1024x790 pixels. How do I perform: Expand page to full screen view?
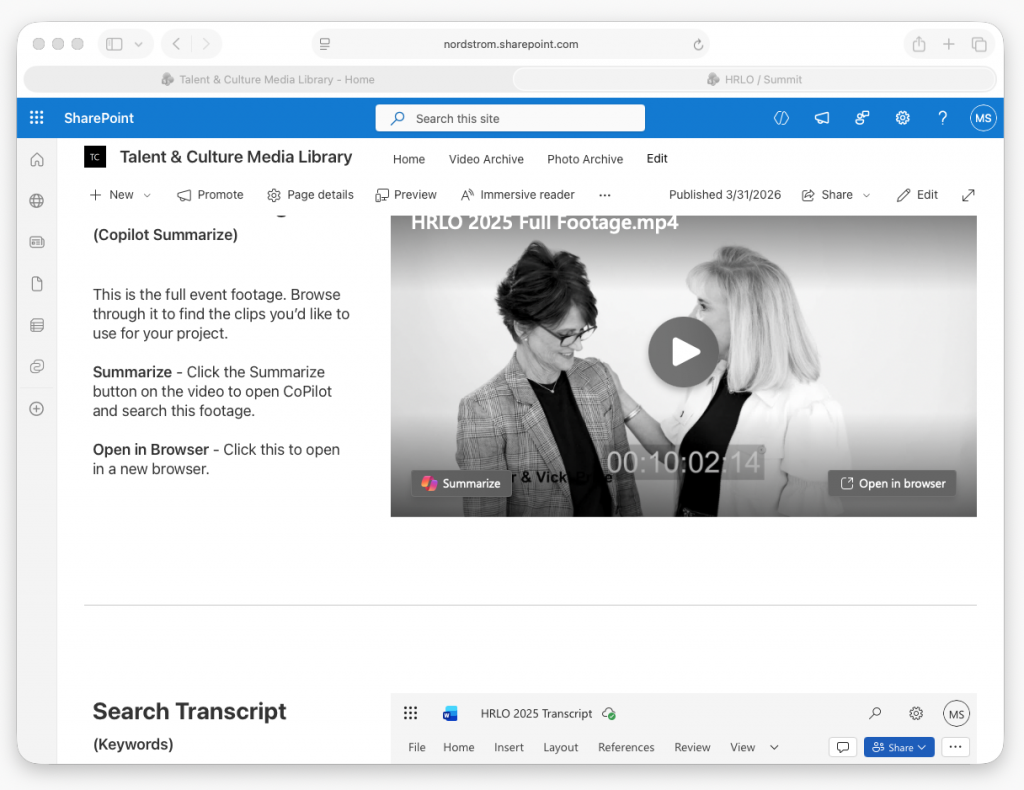point(968,195)
